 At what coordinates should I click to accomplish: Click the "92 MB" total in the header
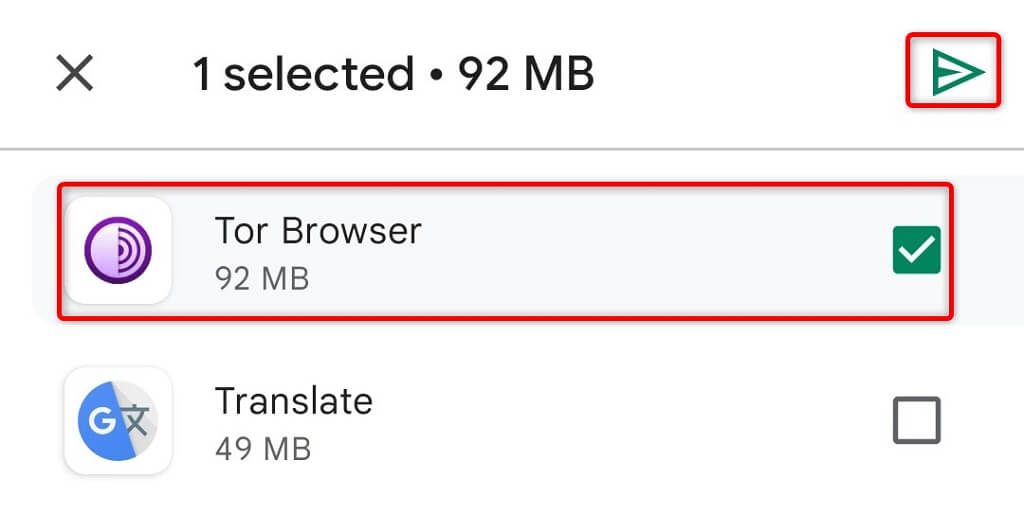pyautogui.click(x=526, y=74)
